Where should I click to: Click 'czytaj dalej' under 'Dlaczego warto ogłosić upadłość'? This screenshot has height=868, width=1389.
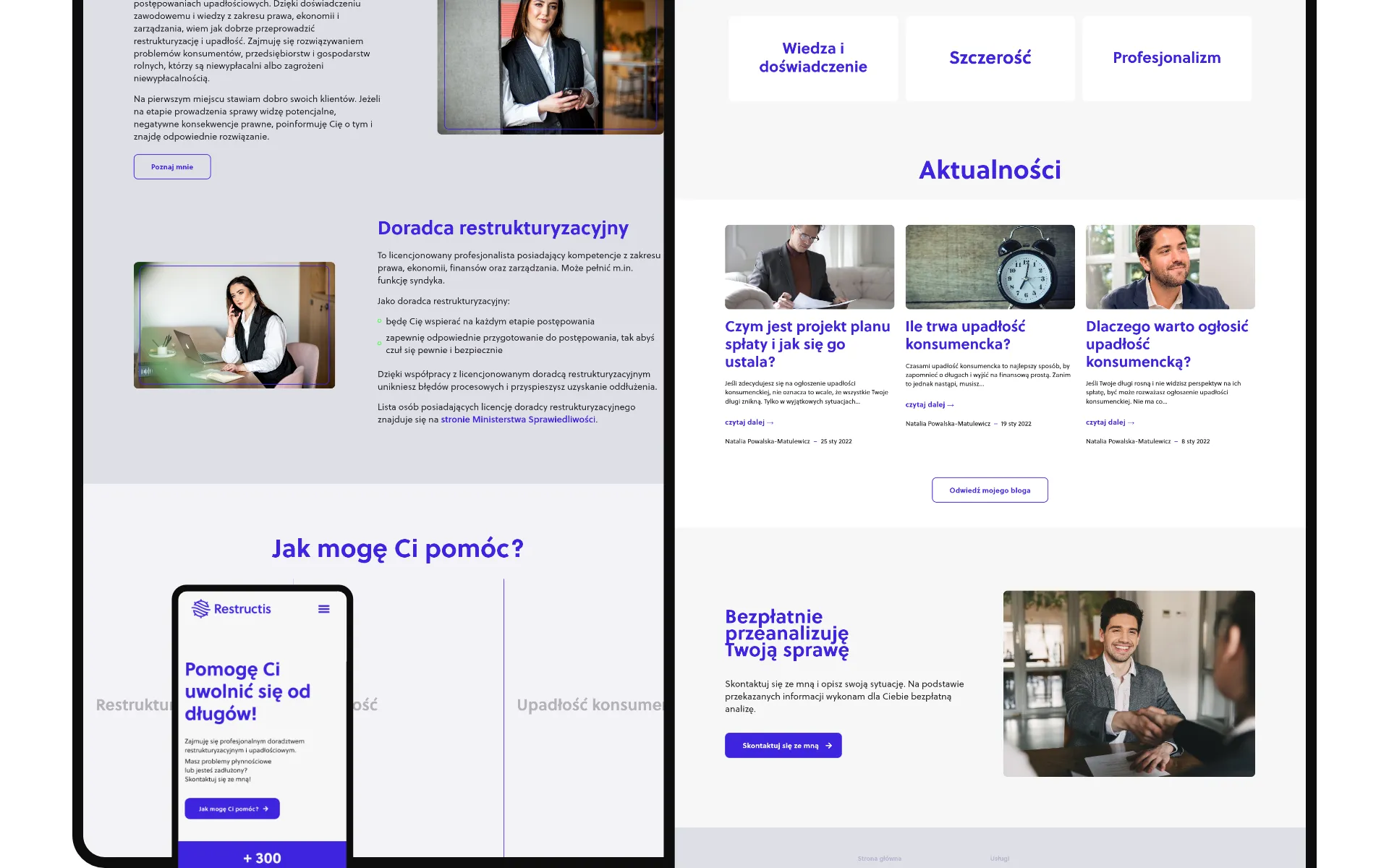point(1109,422)
